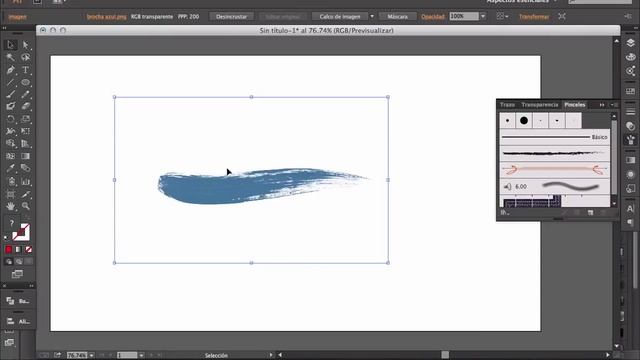Select the Direct Selection tool
640x360 pixels.
25,44
